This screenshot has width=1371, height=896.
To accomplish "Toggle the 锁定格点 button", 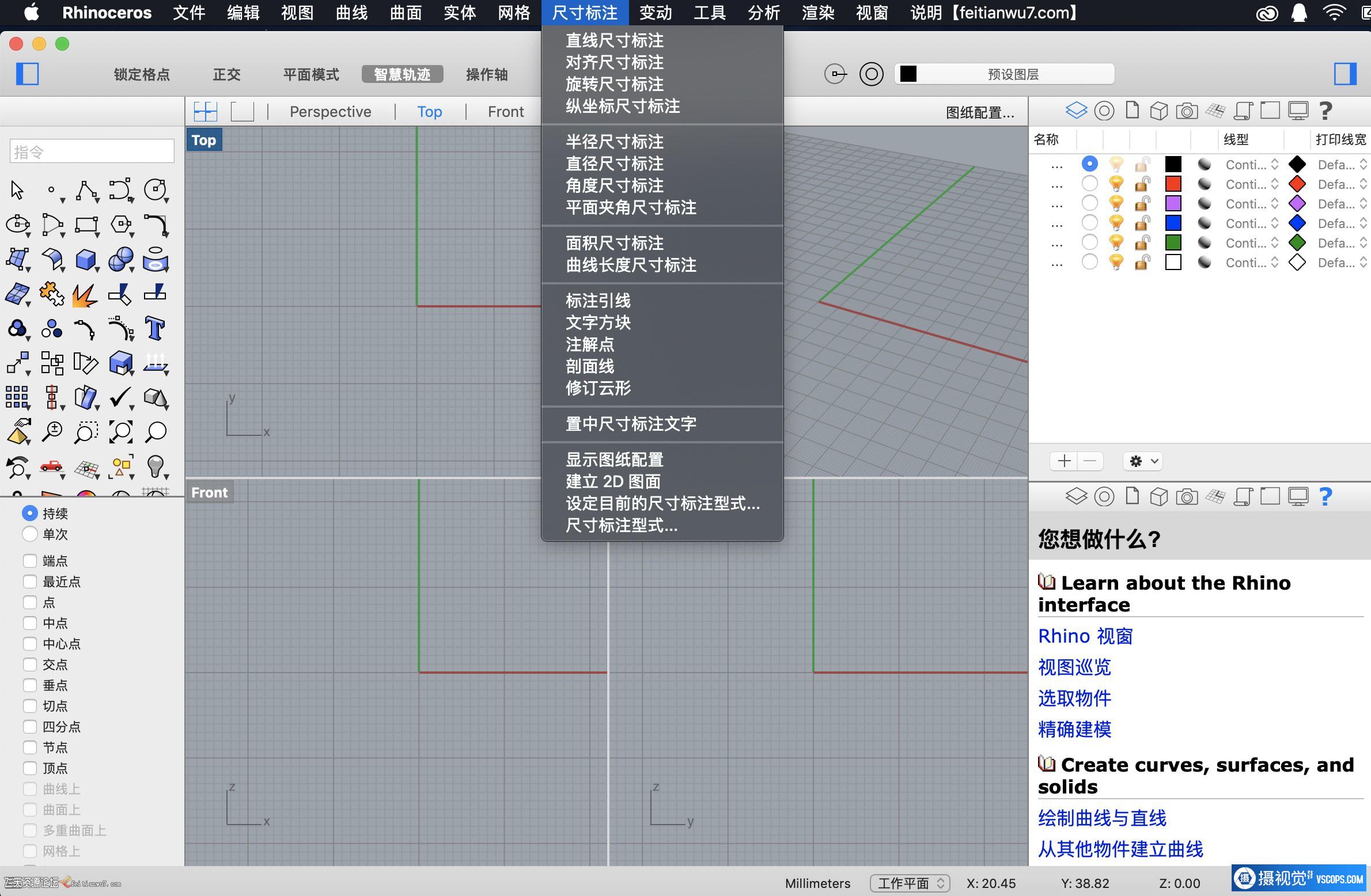I will point(142,74).
